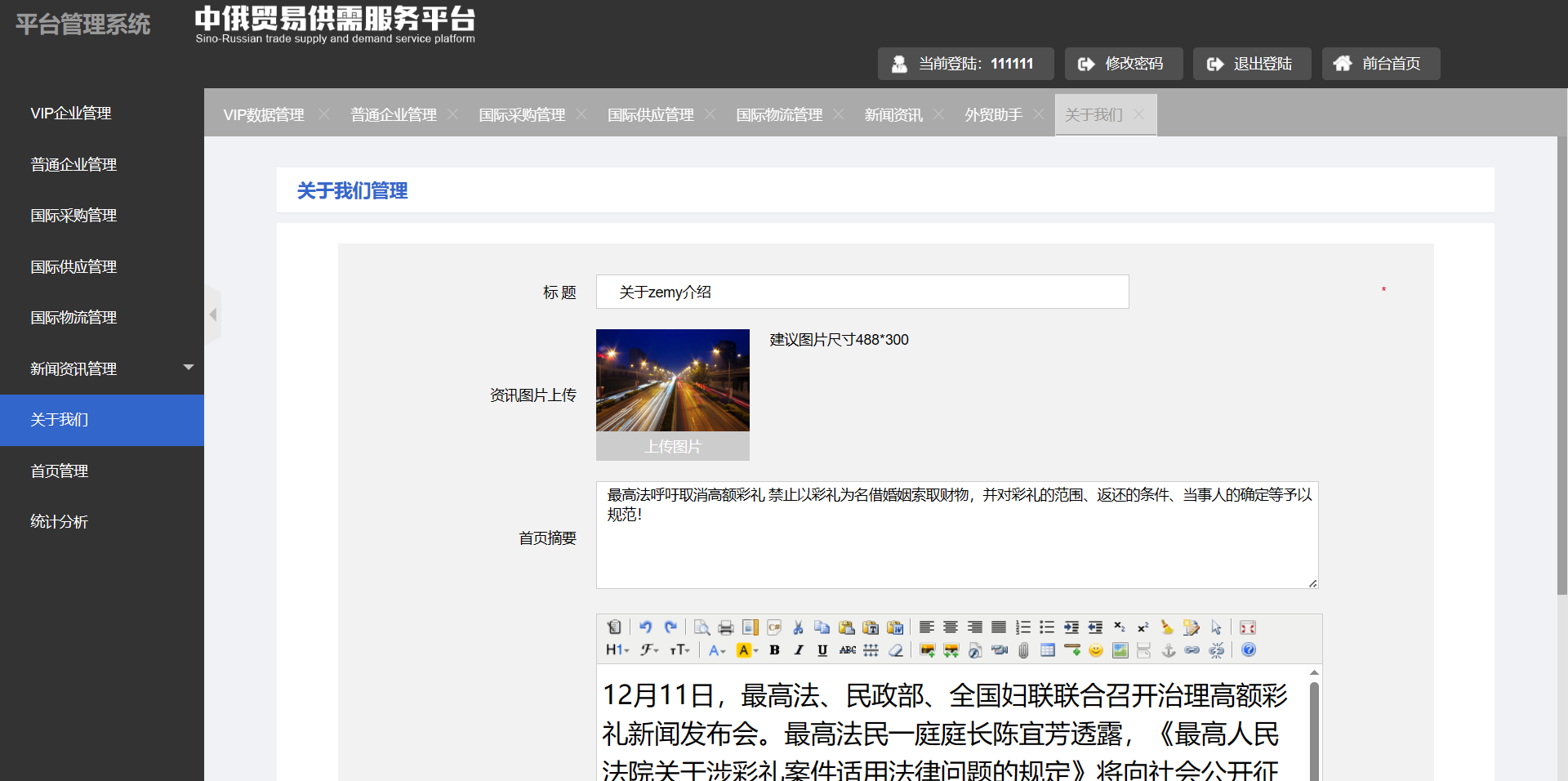Open the preview icon in editor
The height and width of the screenshot is (781, 1568).
coord(702,627)
